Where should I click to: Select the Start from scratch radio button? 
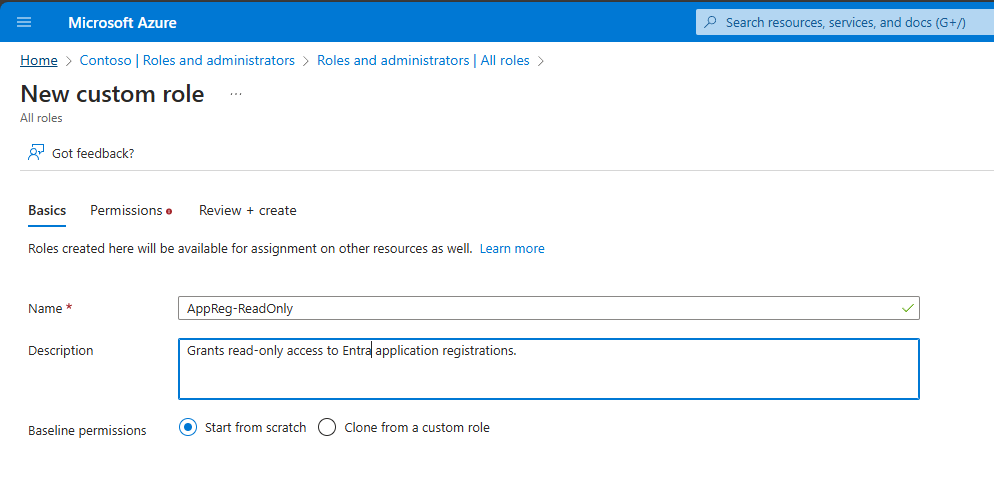point(187,427)
